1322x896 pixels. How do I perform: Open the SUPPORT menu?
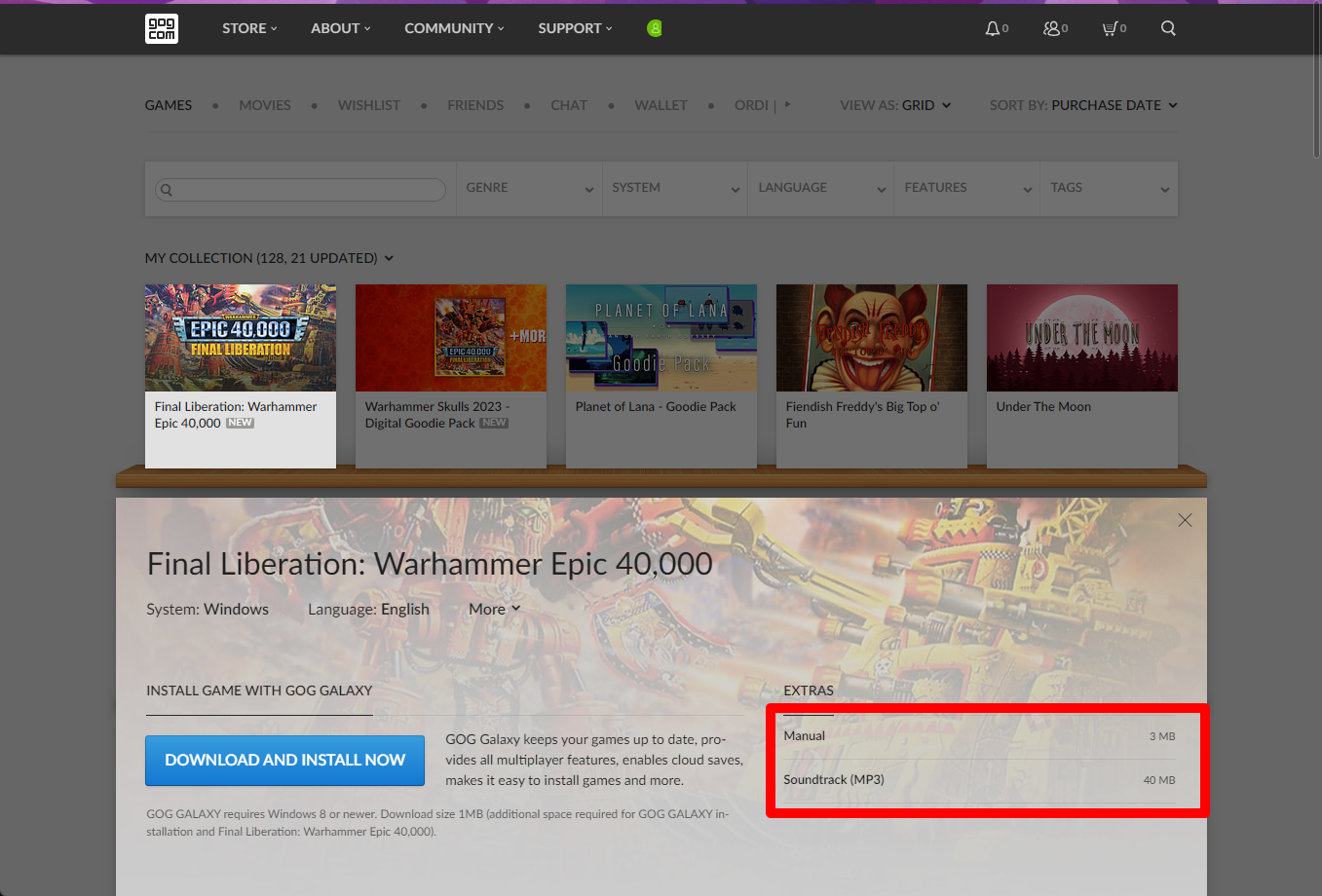(575, 28)
